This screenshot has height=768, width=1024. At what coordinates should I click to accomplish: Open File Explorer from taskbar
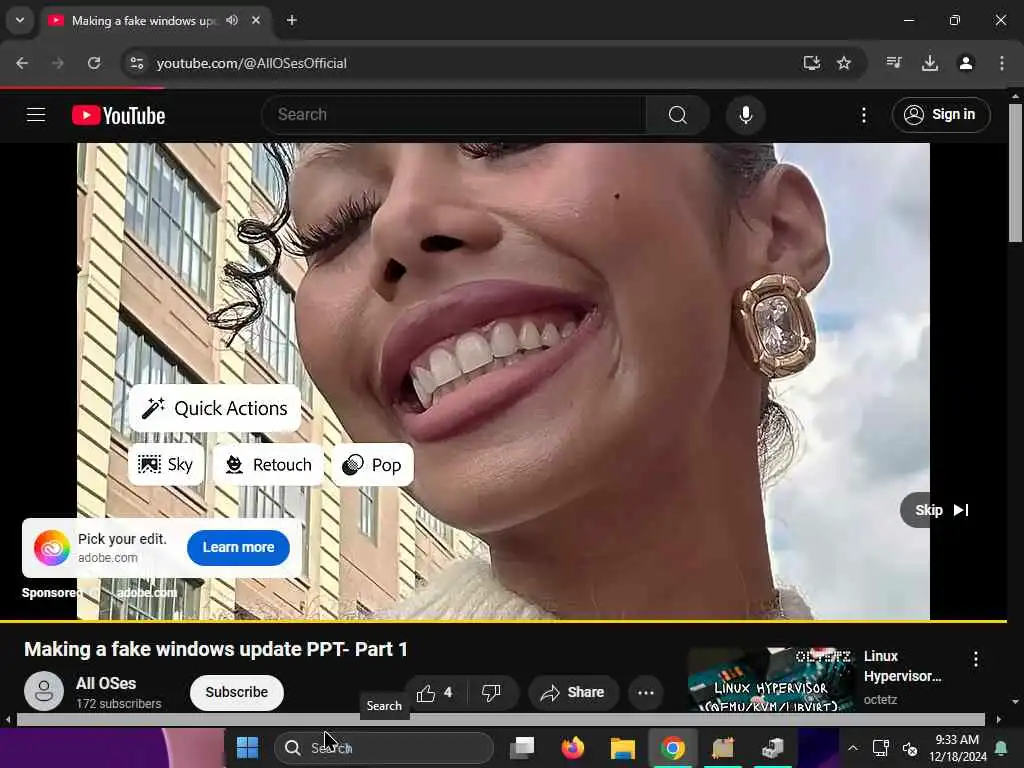(622, 747)
